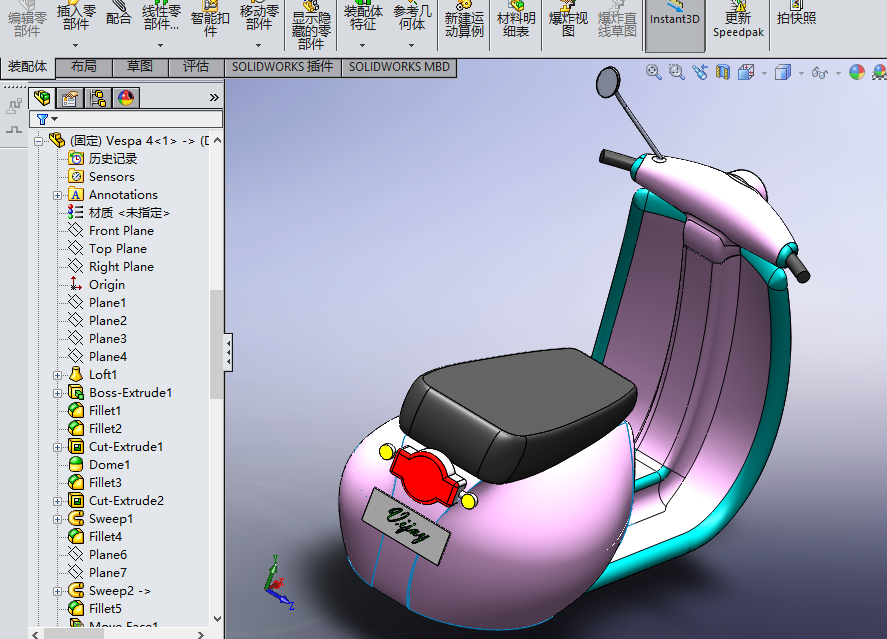The width and height of the screenshot is (887, 639).
Task: Expand the Cut-Extrude1 feature
Action: [x=58, y=447]
